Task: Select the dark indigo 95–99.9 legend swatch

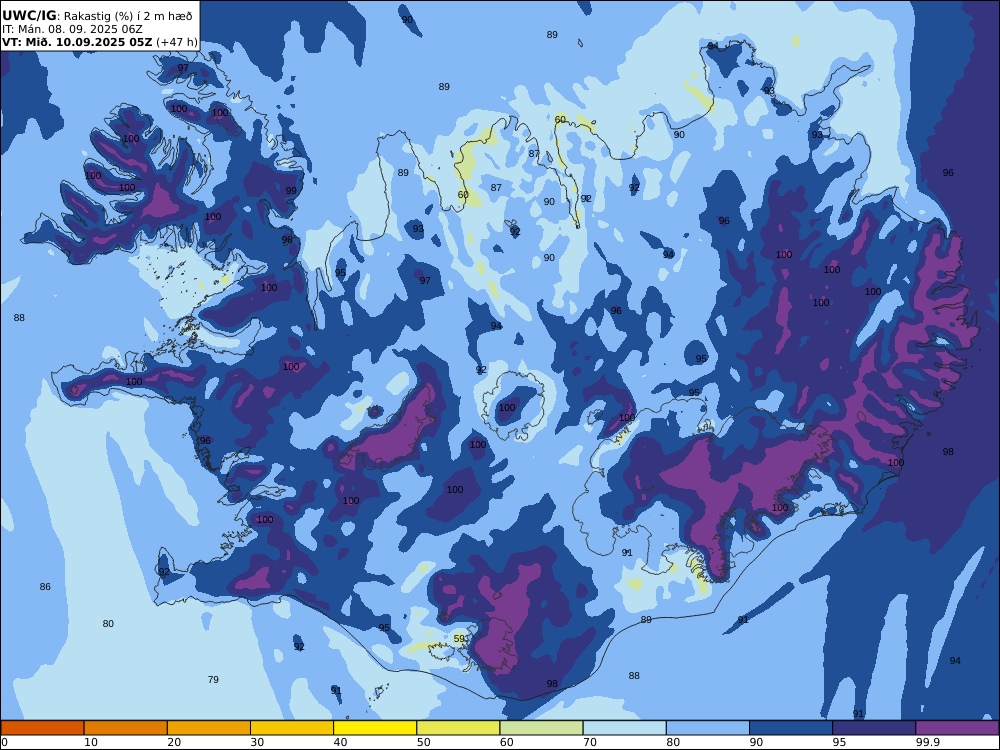Action: (x=874, y=728)
